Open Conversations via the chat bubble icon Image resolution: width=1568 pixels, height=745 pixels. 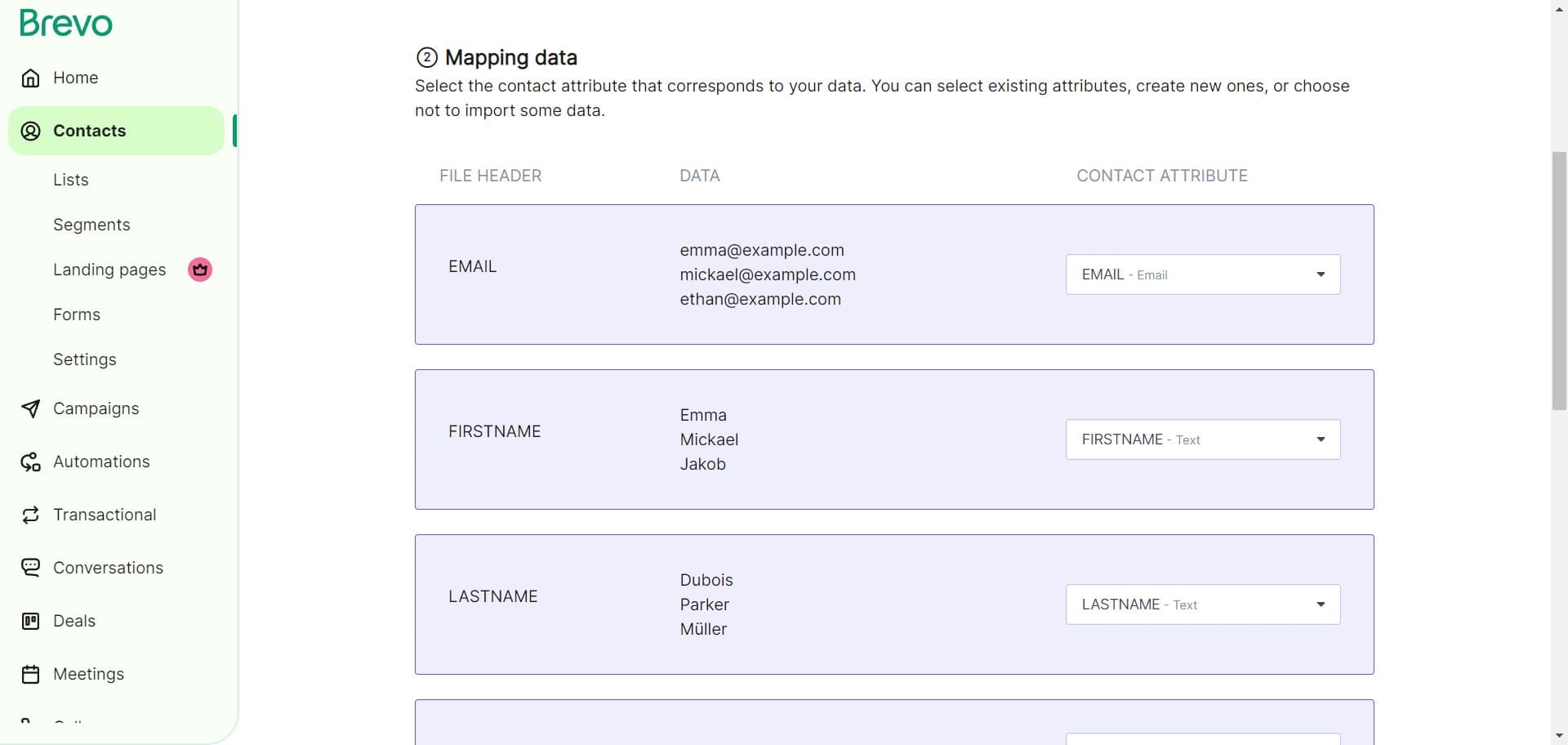[x=30, y=567]
